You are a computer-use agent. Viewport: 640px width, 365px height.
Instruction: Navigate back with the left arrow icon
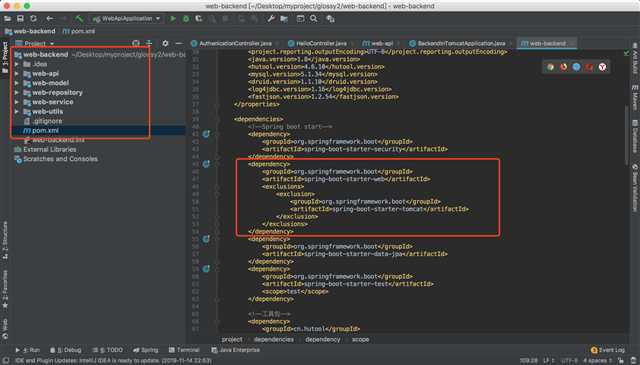pos(49,19)
